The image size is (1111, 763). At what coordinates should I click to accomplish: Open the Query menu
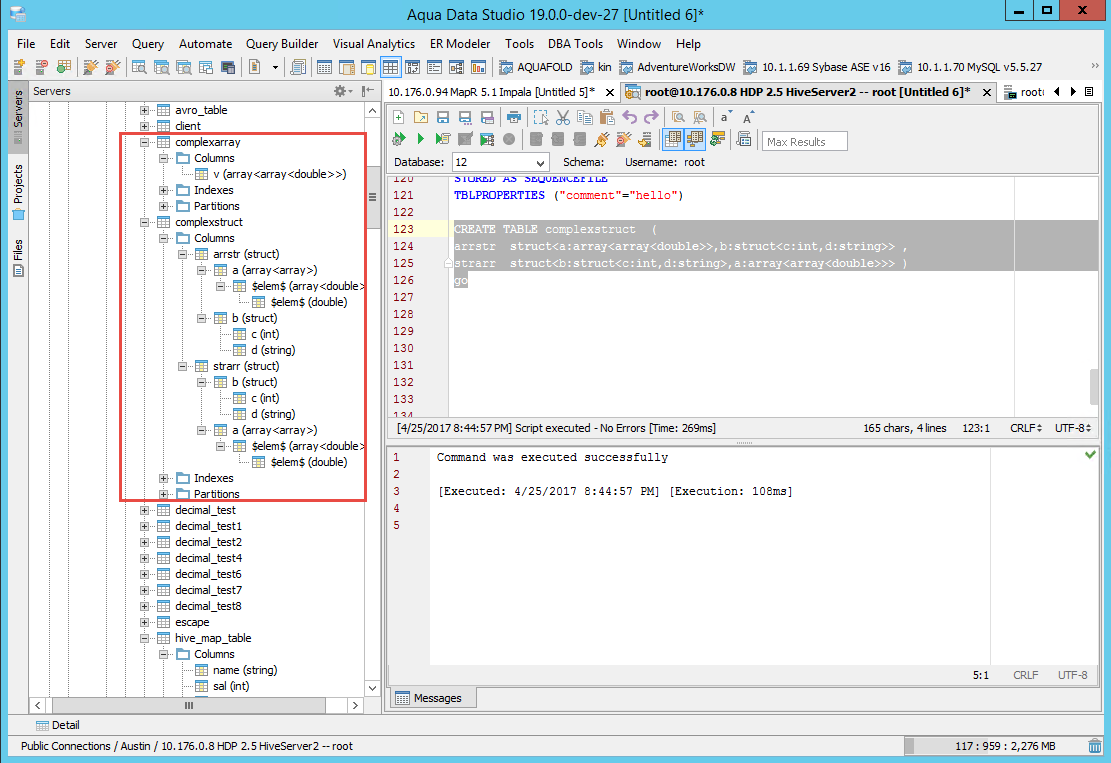click(x=147, y=44)
